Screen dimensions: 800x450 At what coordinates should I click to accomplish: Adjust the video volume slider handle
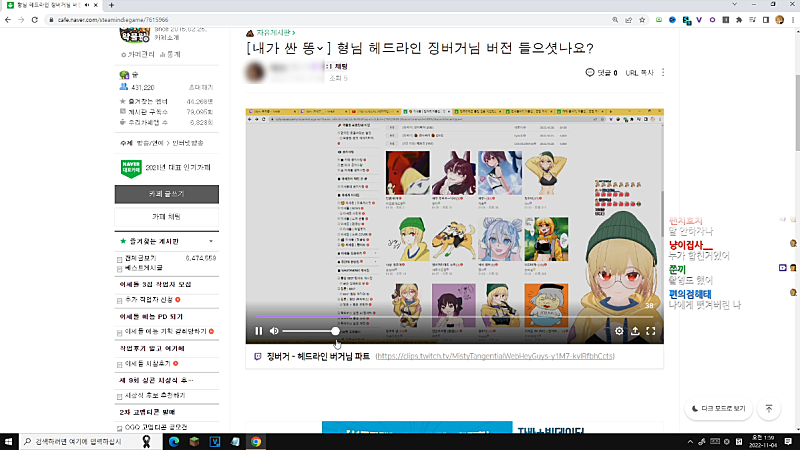(x=335, y=331)
